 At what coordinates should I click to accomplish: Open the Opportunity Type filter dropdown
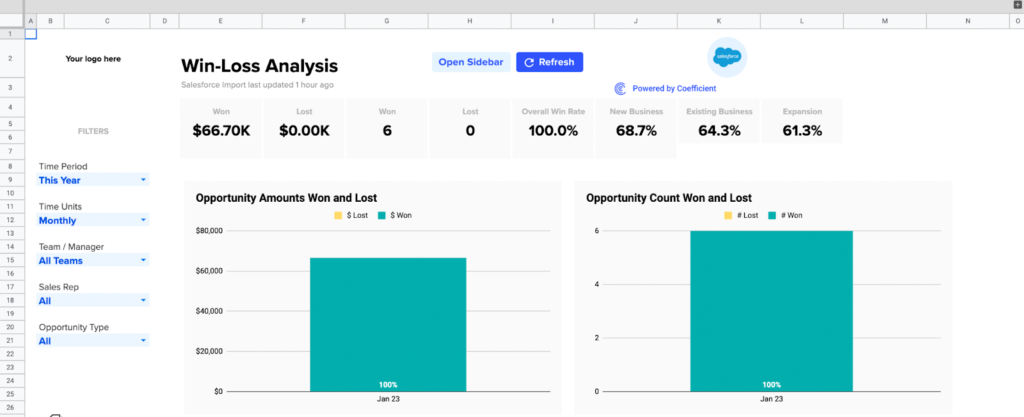[x=92, y=341]
